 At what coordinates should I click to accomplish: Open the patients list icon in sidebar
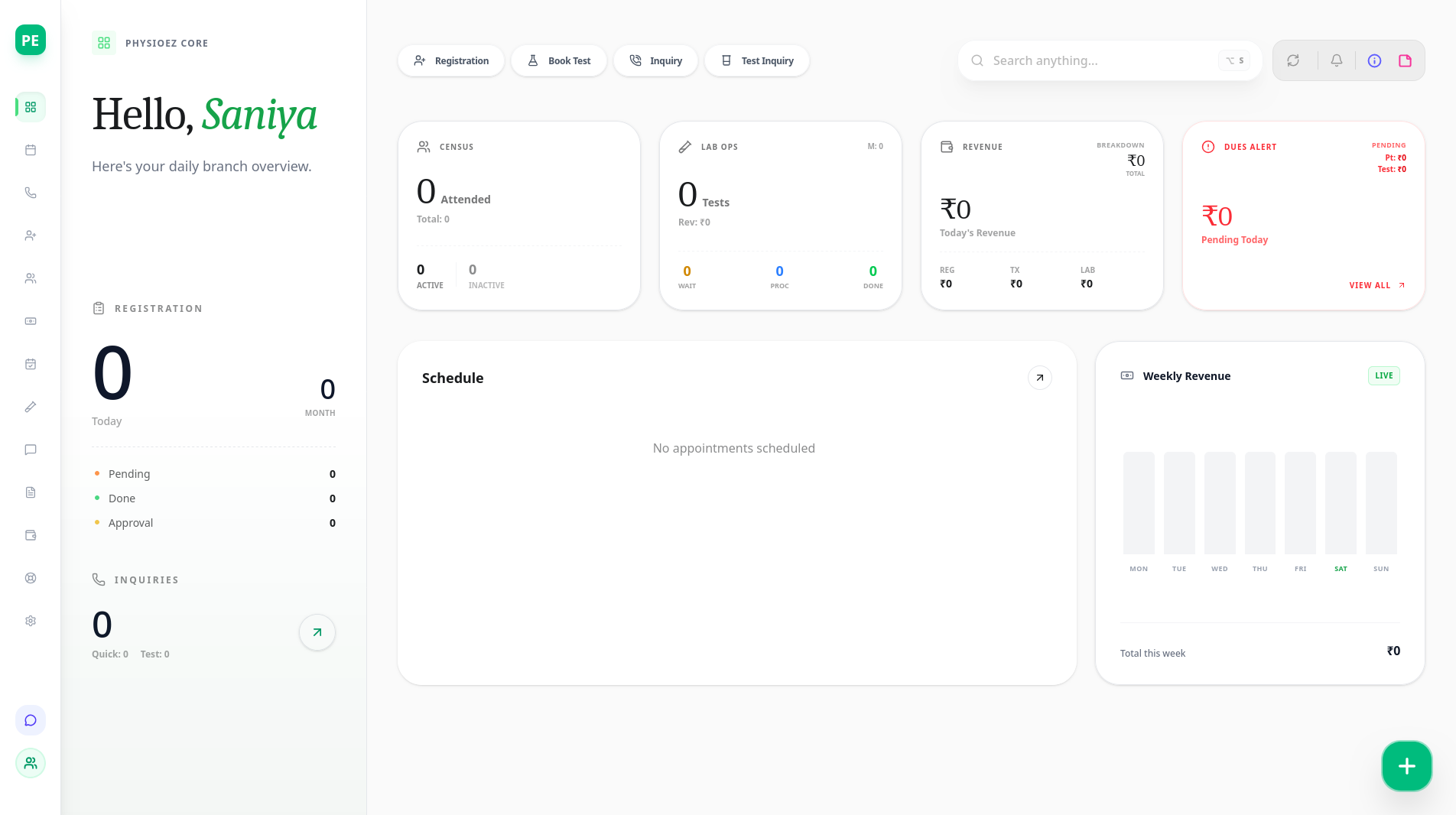[x=31, y=278]
